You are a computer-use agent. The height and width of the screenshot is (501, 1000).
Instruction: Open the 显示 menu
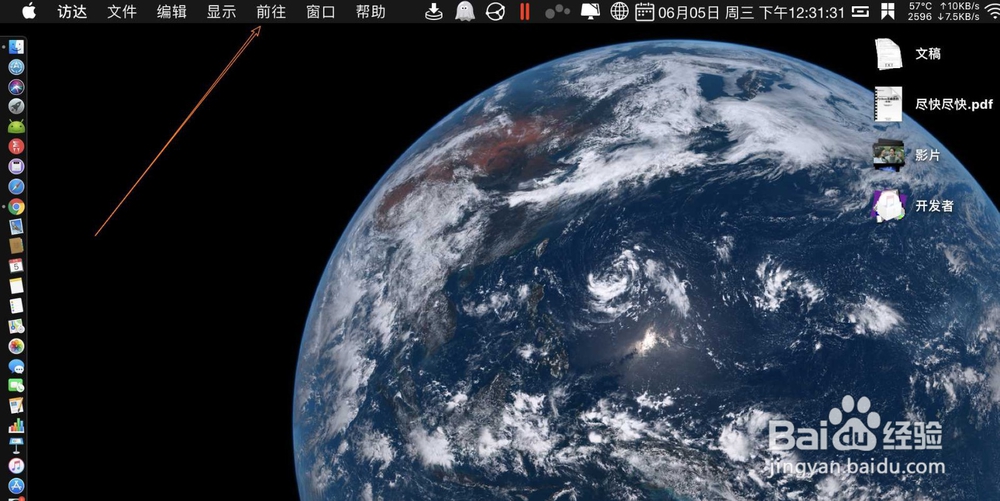point(221,11)
